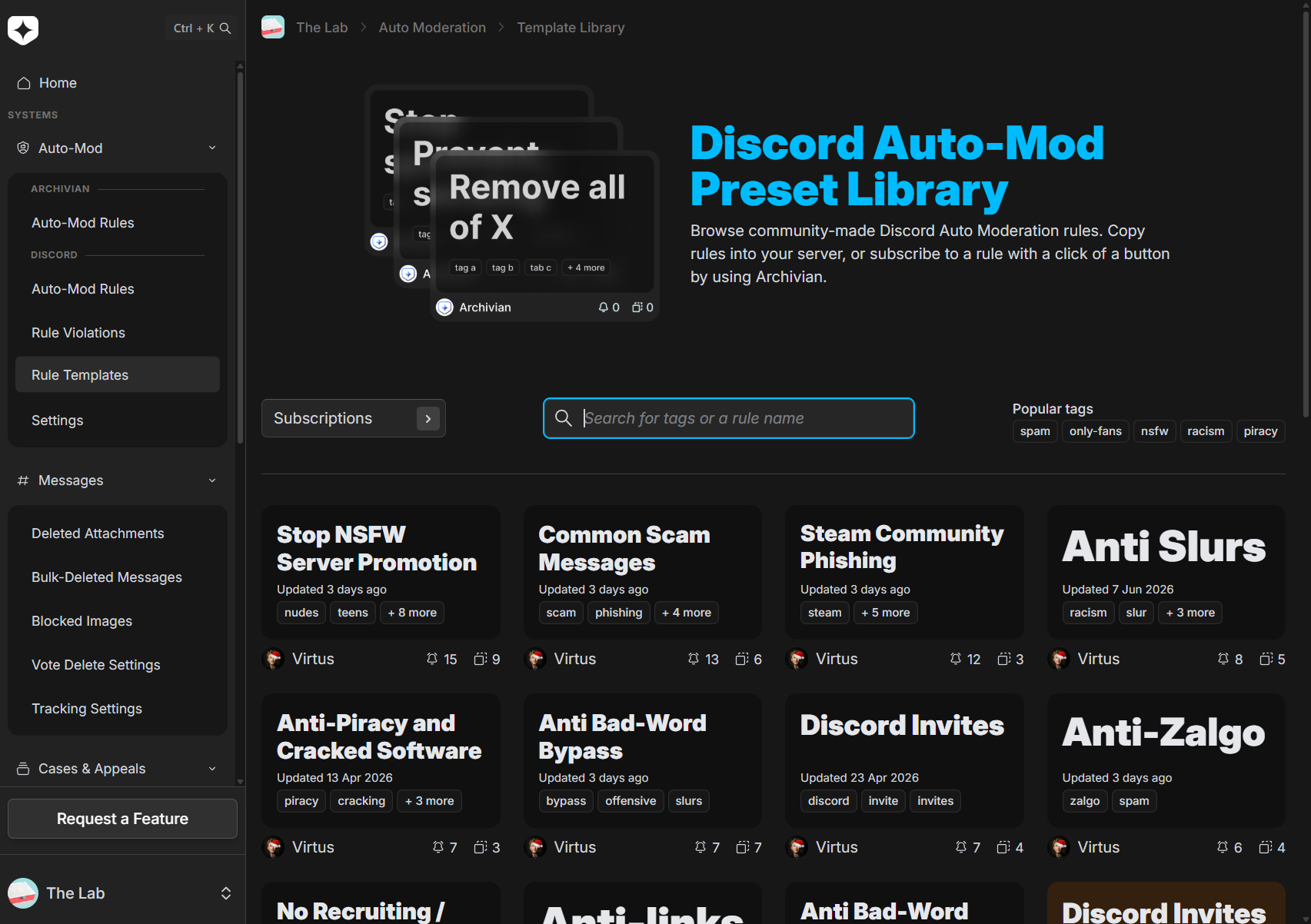1311x924 pixels.
Task: Open Rule Violations page
Action: (118, 333)
